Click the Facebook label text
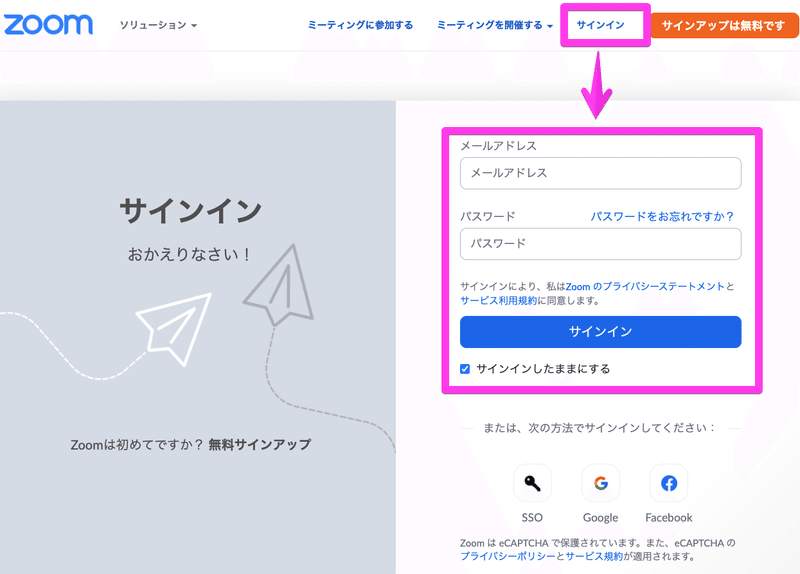Image resolution: width=800 pixels, height=574 pixels. 668,517
